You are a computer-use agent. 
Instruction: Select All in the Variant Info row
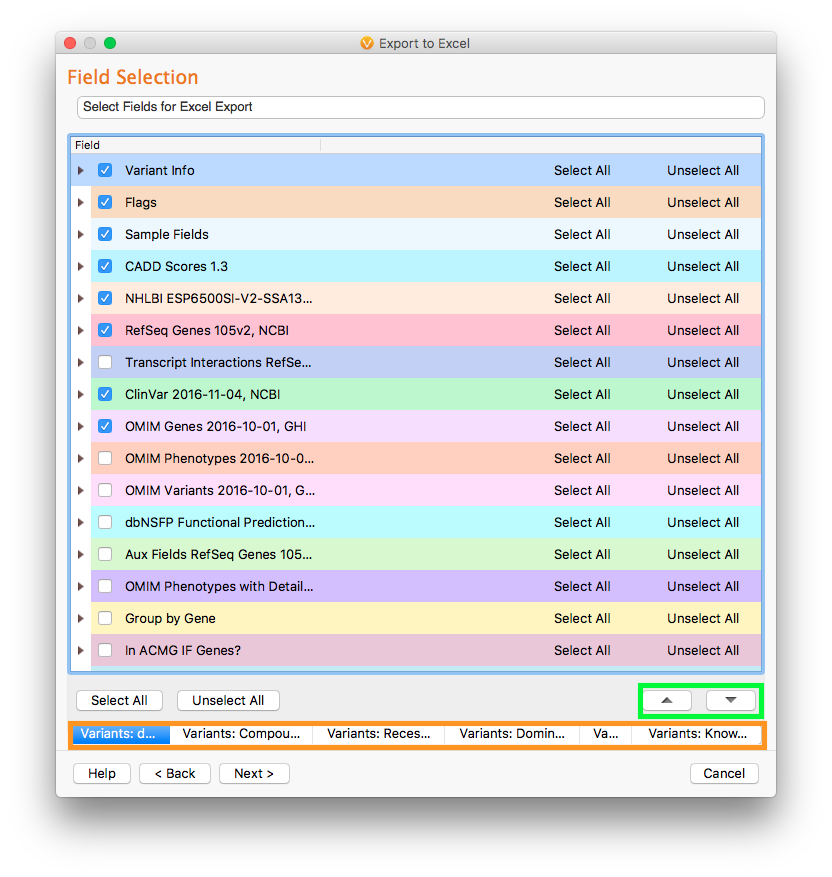[x=582, y=170]
